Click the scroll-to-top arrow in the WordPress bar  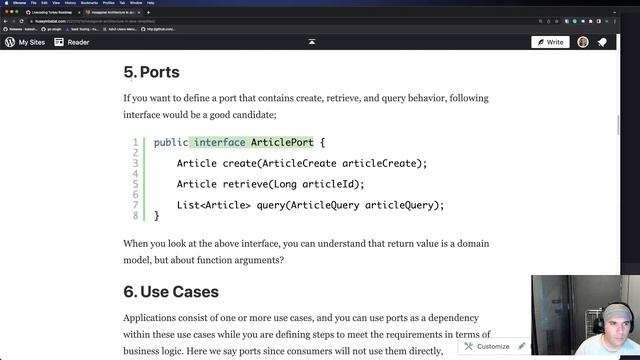coord(311,42)
